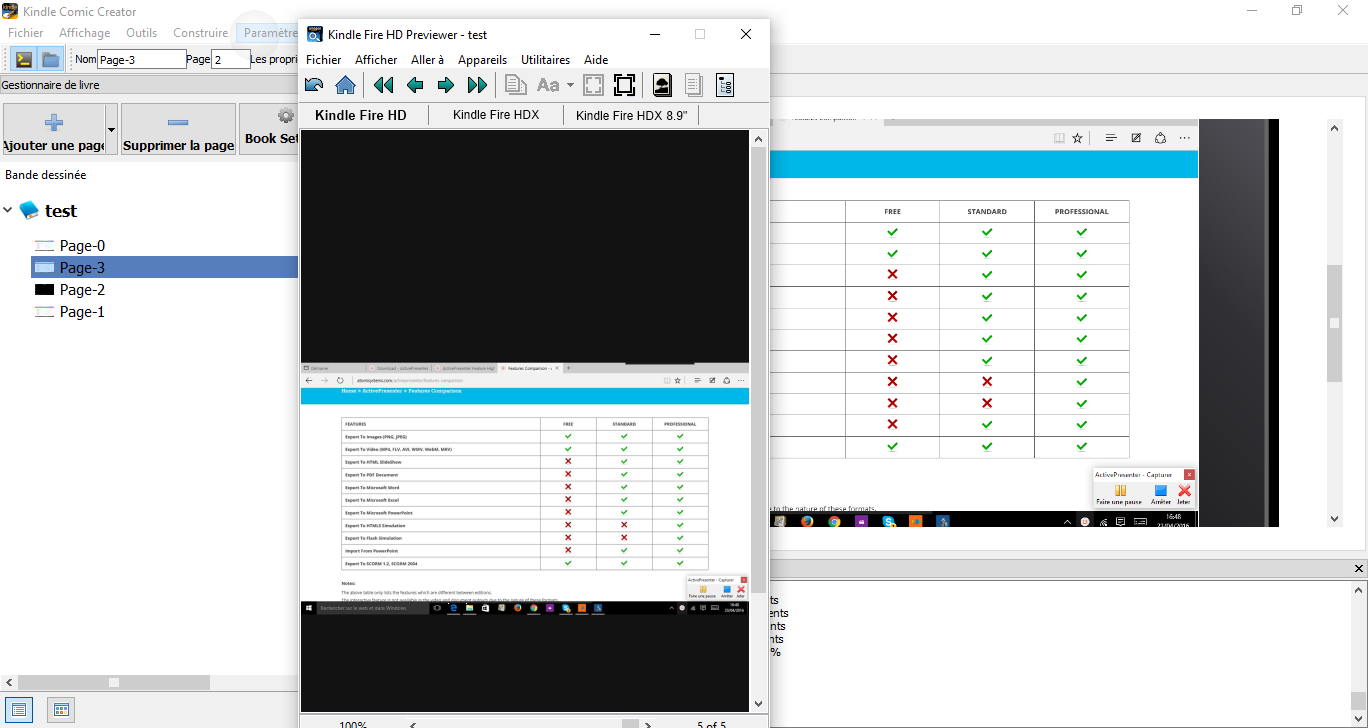Open the table of contents list icon
Screen dimensions: 1368x728
pyautogui.click(x=725, y=85)
